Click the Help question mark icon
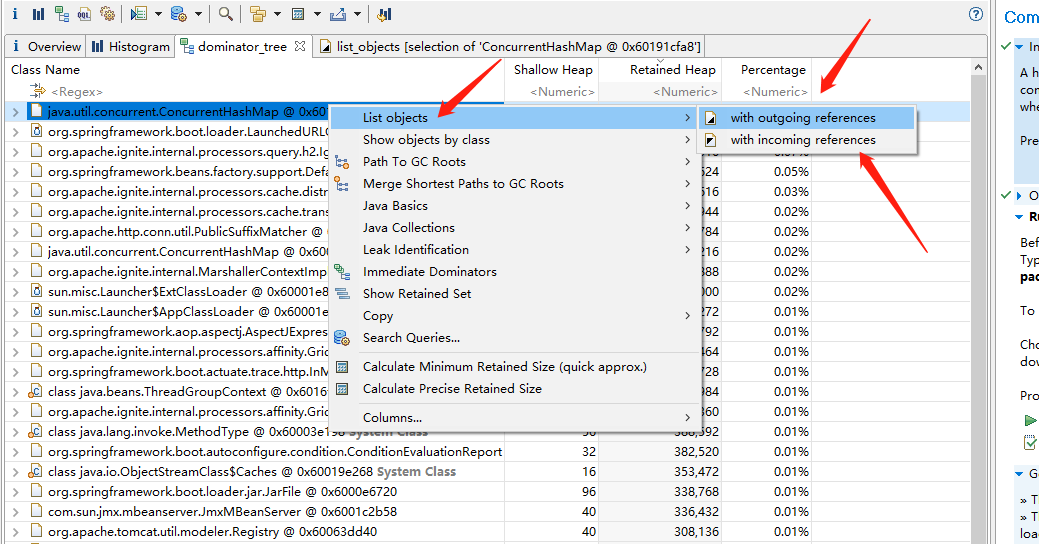Image resolution: width=1039 pixels, height=544 pixels. tap(976, 14)
